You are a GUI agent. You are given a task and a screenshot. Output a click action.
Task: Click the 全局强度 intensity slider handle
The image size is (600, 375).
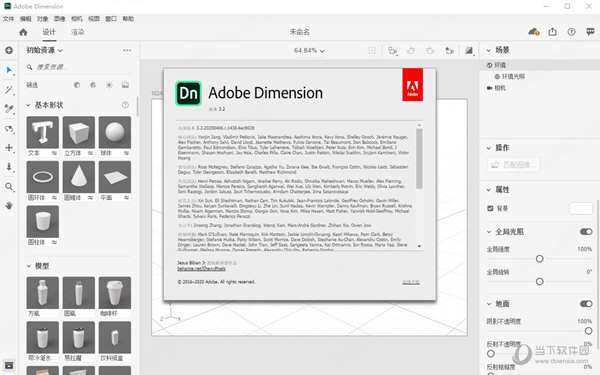[x=540, y=259]
